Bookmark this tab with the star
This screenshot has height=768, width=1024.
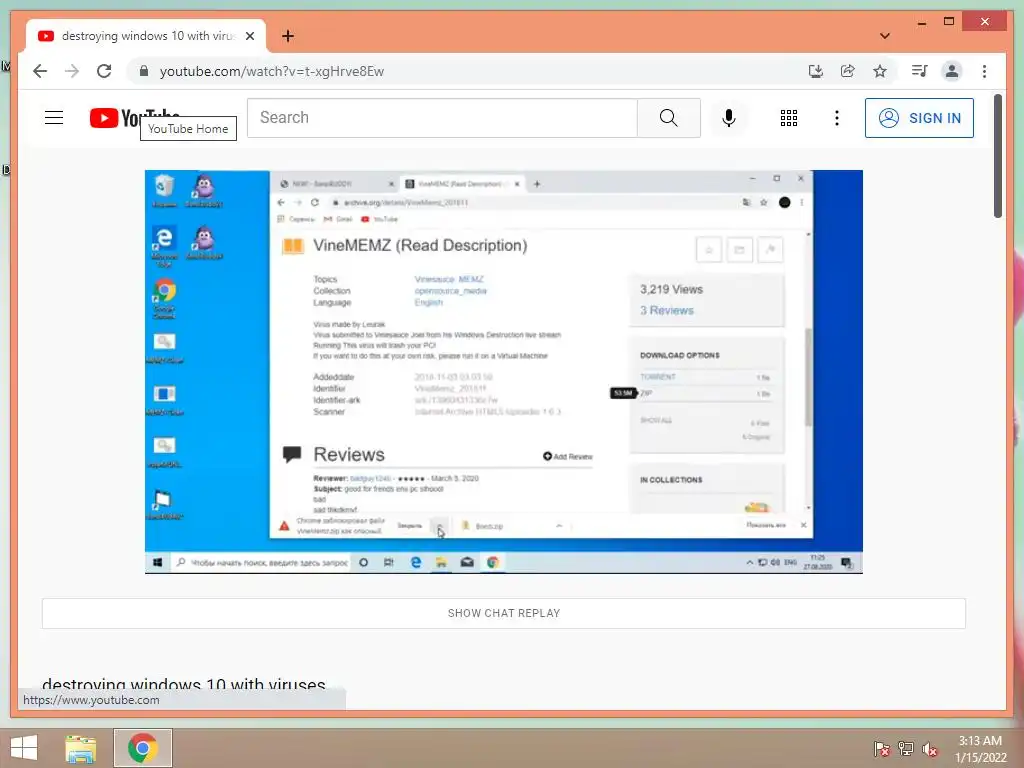(880, 71)
